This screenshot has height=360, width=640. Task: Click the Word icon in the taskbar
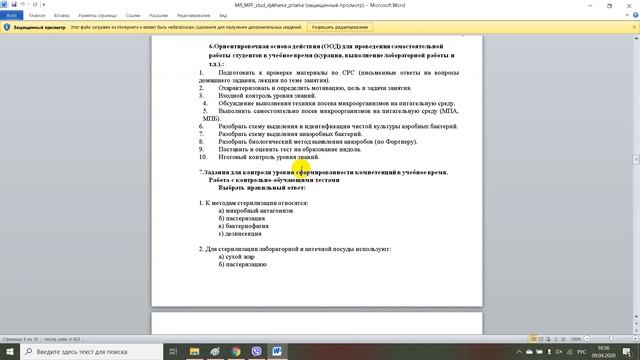click(x=277, y=351)
